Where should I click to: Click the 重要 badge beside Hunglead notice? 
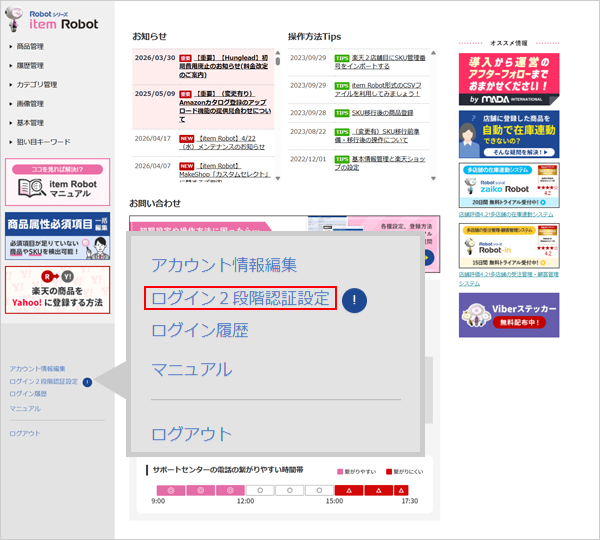pos(185,58)
